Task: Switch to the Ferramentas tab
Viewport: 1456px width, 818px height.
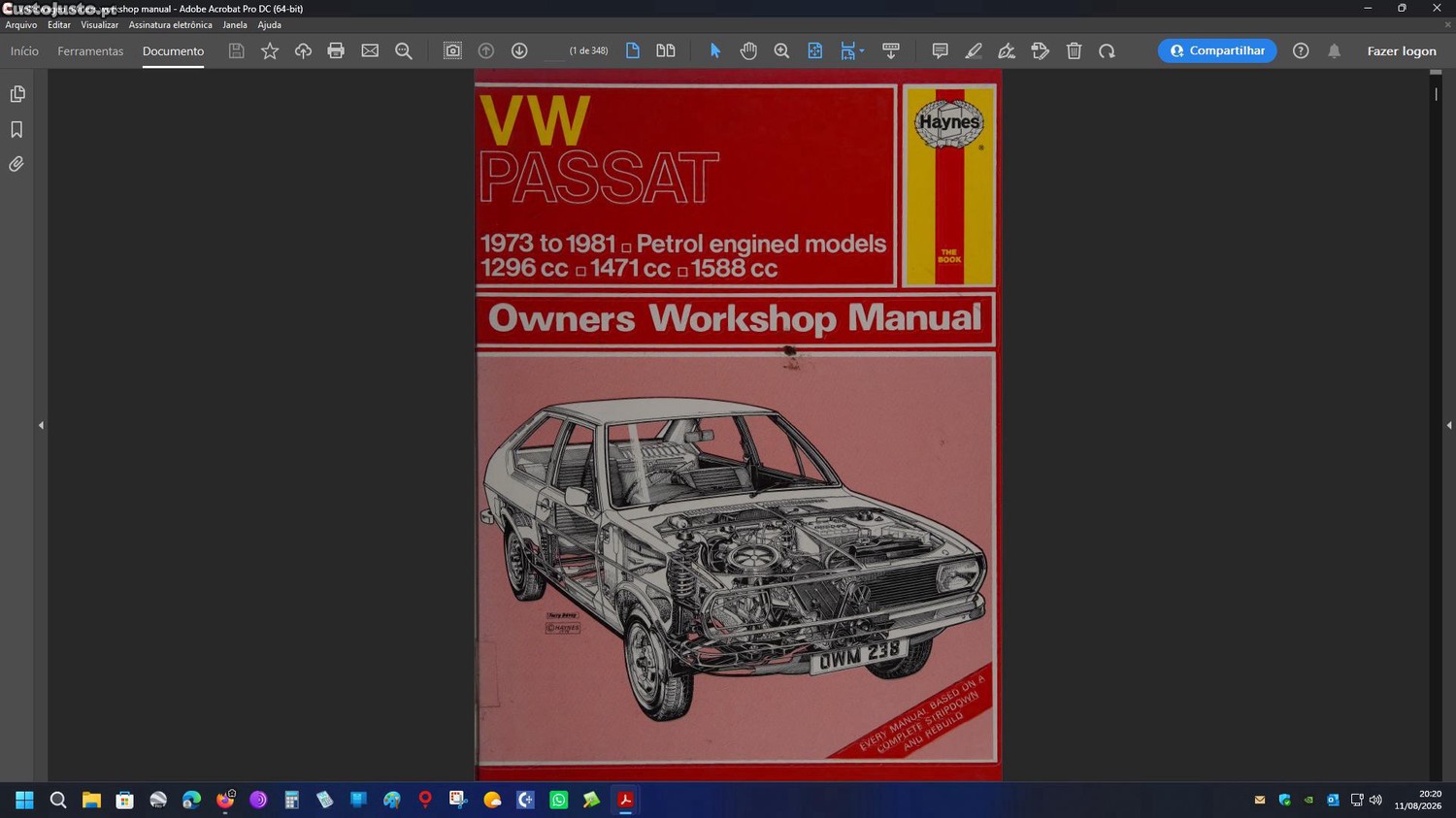Action: (90, 51)
